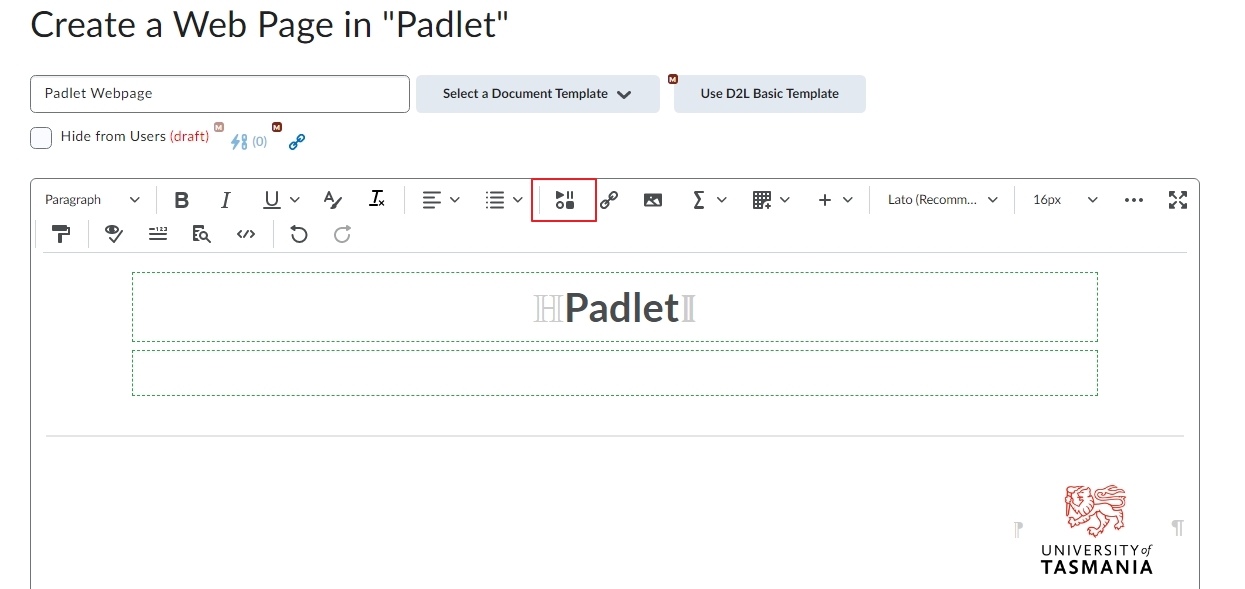The height and width of the screenshot is (589, 1245).
Task: Expand the insert table menu
Action: tap(771, 200)
